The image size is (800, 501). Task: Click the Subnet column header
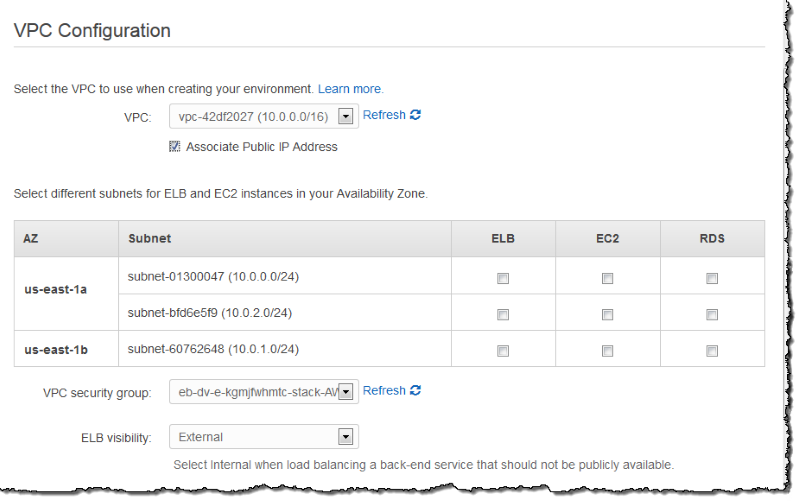(x=150, y=239)
